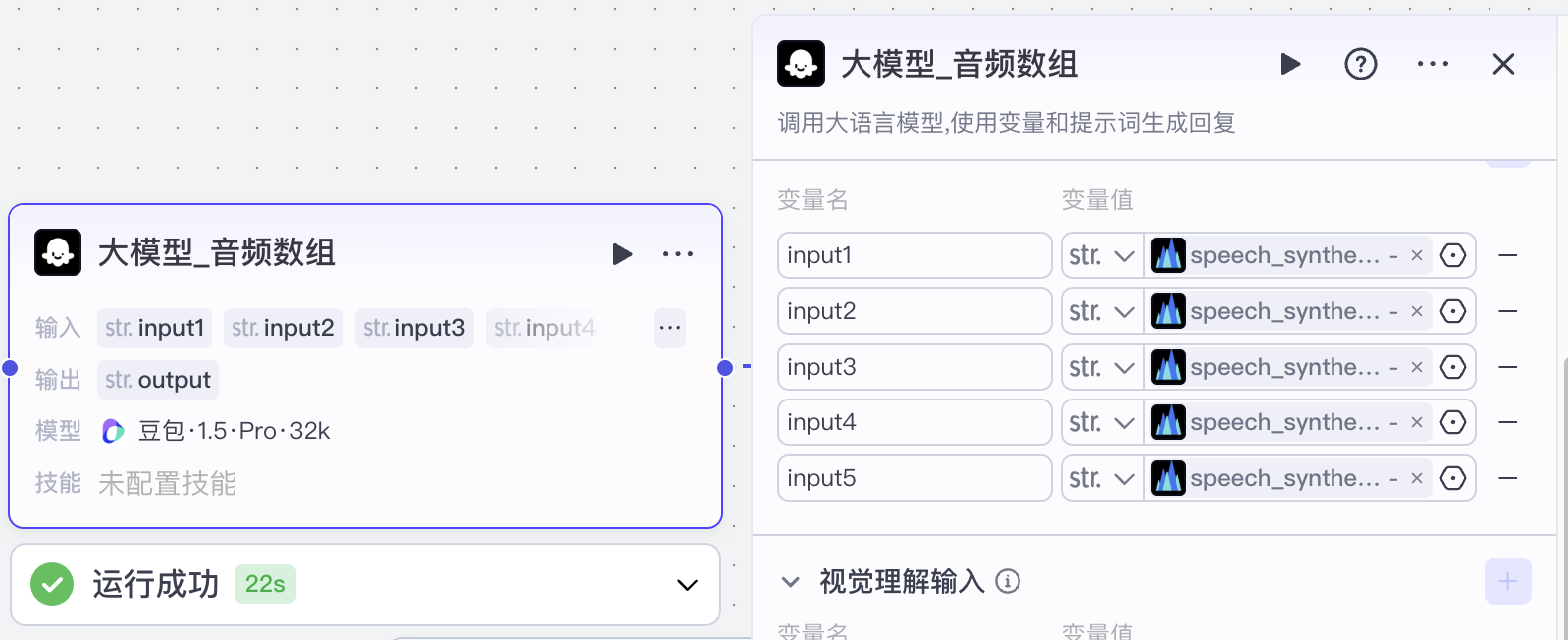Delete the input5 variable with the minus icon
Image resolution: width=1568 pixels, height=640 pixels.
tap(1508, 478)
